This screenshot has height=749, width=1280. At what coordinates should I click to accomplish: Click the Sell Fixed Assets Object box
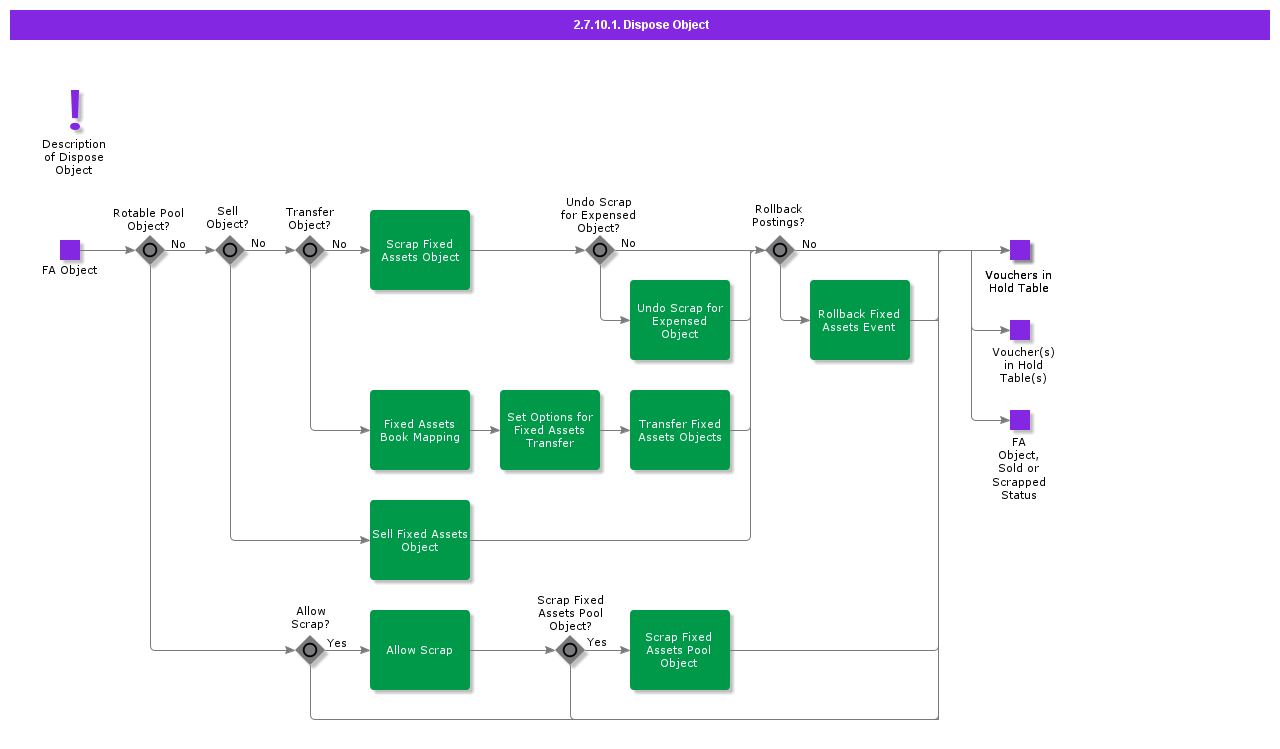click(x=420, y=540)
